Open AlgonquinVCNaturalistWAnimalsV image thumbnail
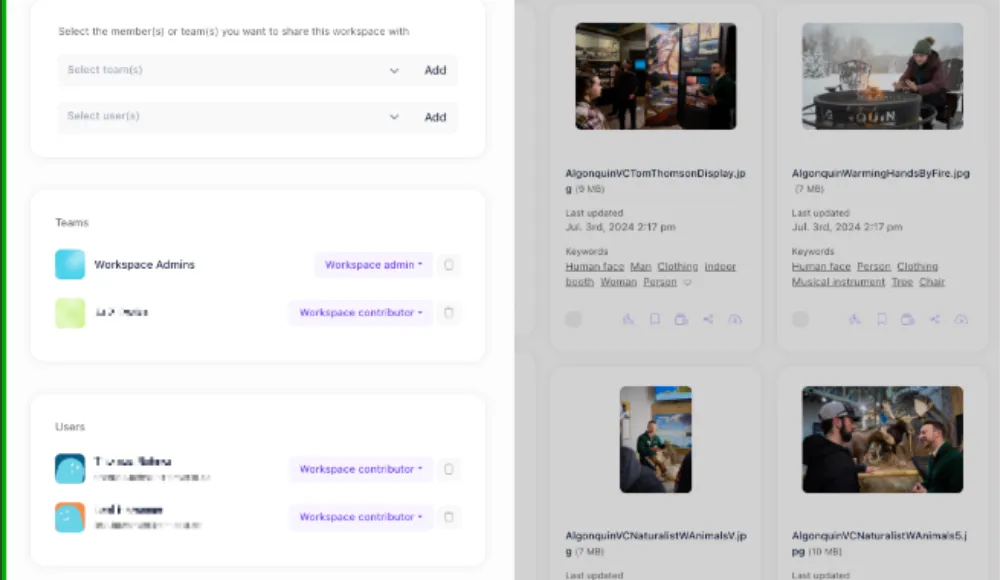The width and height of the screenshot is (1000, 580). tap(656, 439)
